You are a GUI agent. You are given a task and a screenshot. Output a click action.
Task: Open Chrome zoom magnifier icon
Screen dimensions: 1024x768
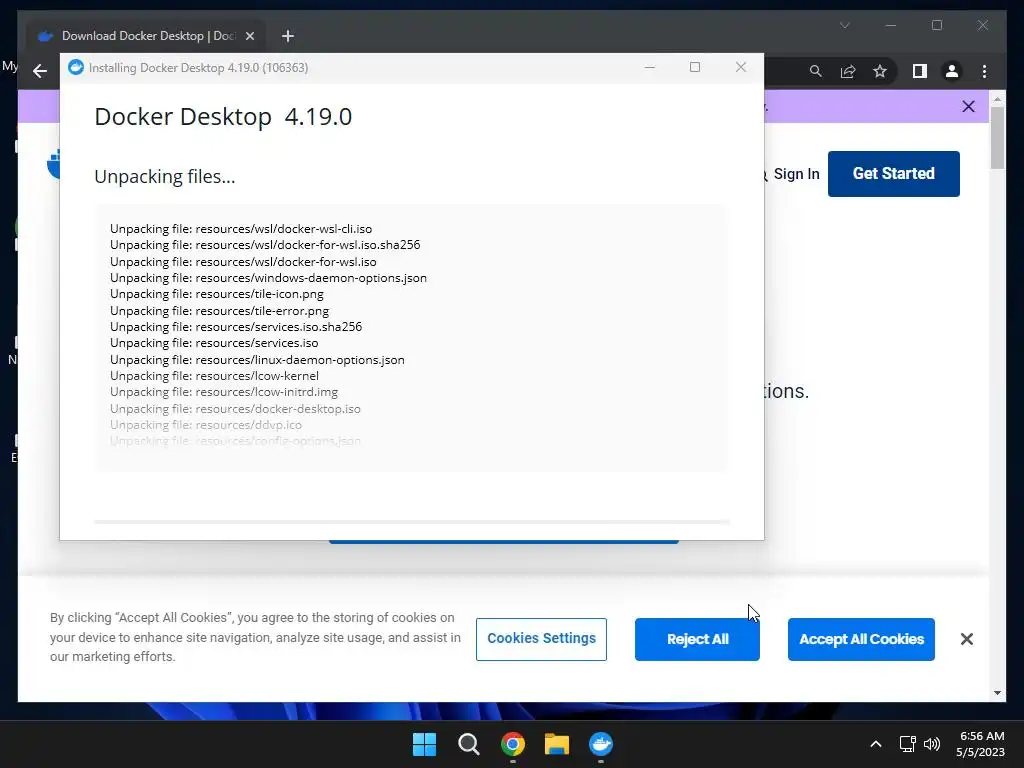[x=816, y=71]
